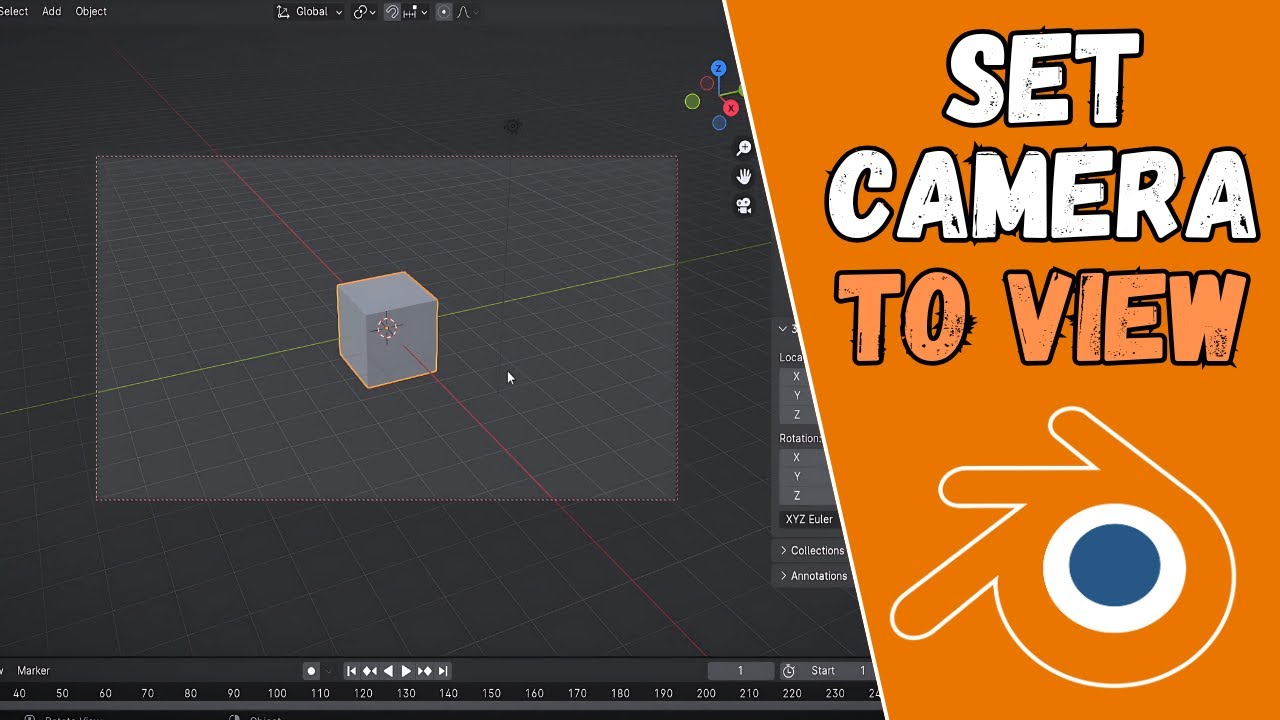Open Global transform orientation dropdown

click(310, 12)
